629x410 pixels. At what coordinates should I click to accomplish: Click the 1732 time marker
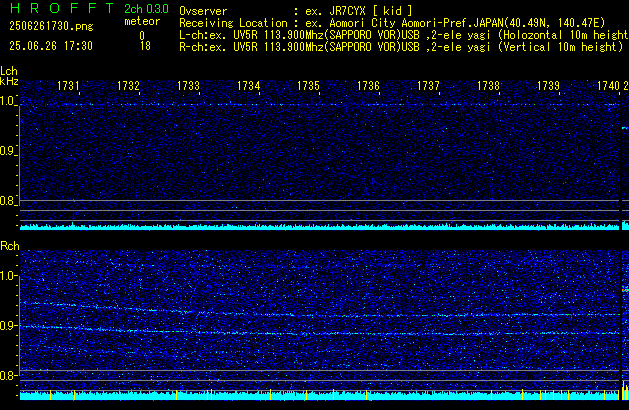[x=128, y=86]
